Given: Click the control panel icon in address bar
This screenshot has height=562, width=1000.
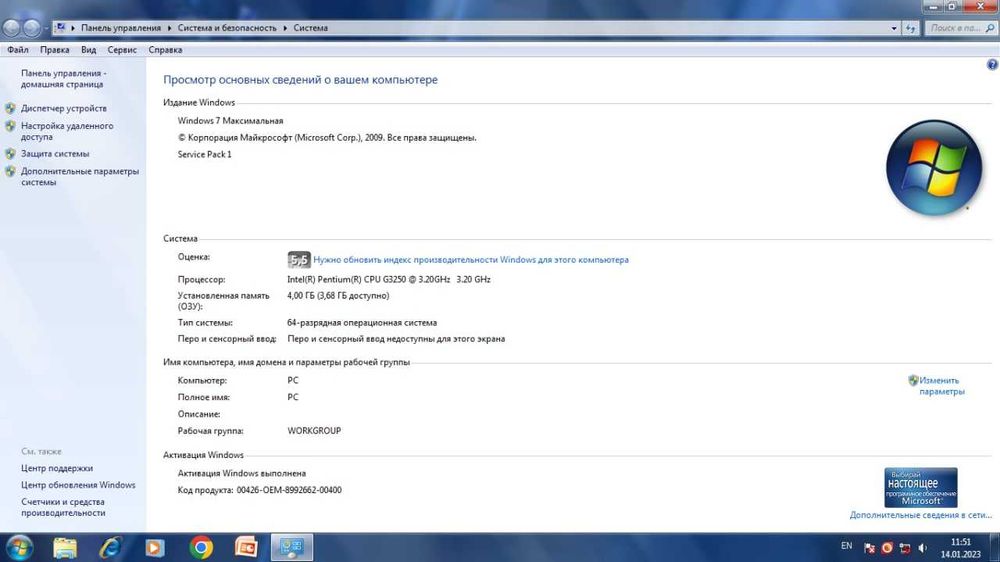Looking at the screenshot, I should pyautogui.click(x=60, y=28).
